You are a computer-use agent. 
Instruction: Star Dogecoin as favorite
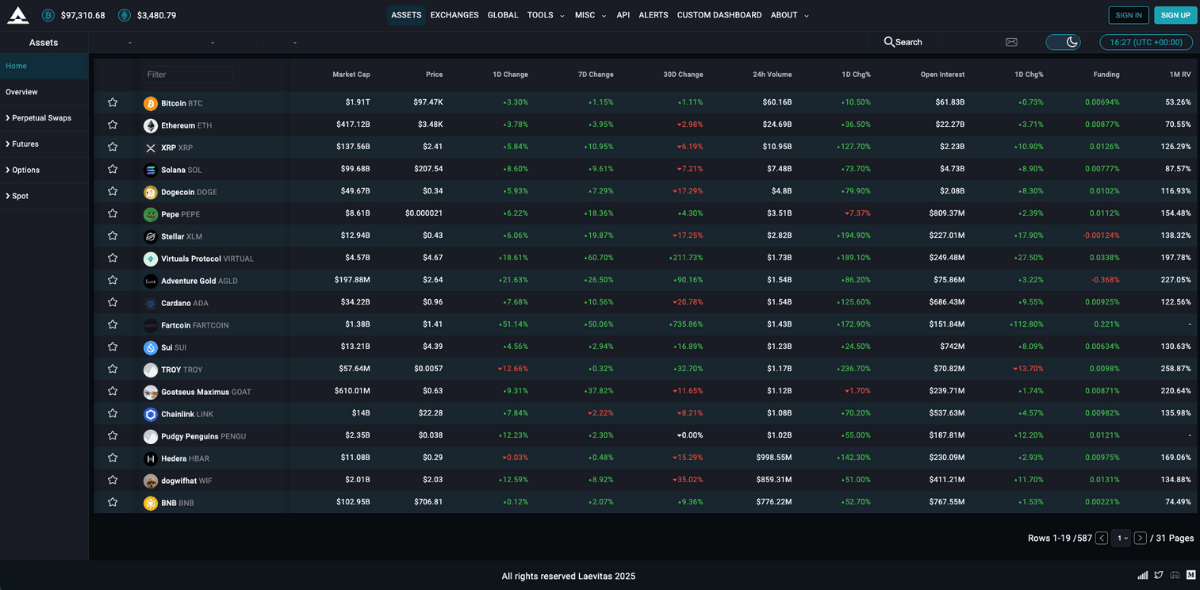coord(113,192)
